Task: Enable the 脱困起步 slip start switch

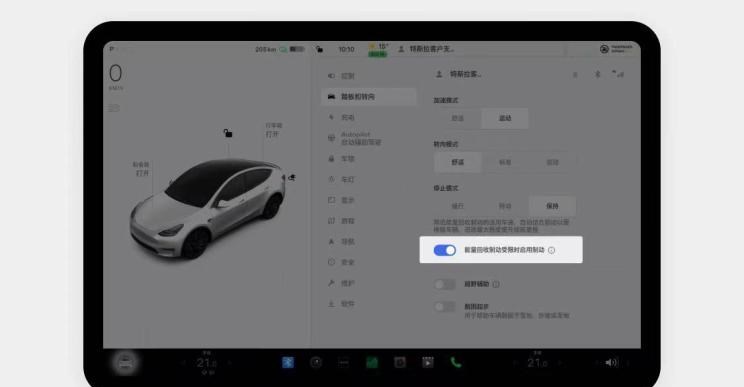Action: click(445, 307)
